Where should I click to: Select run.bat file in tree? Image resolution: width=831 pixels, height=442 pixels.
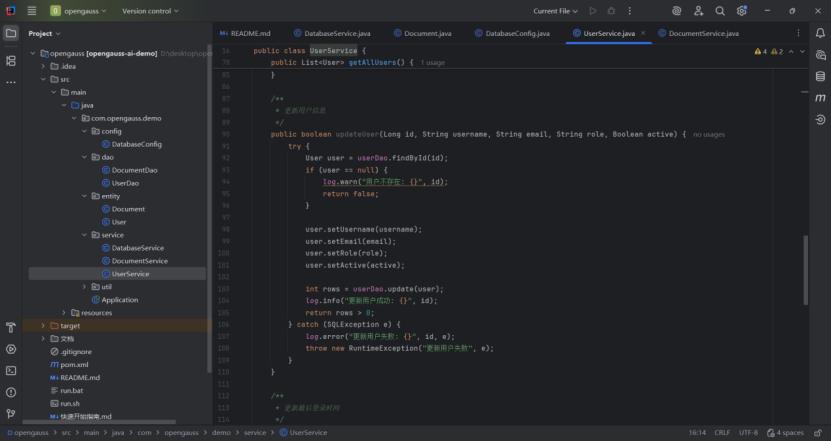(66, 391)
